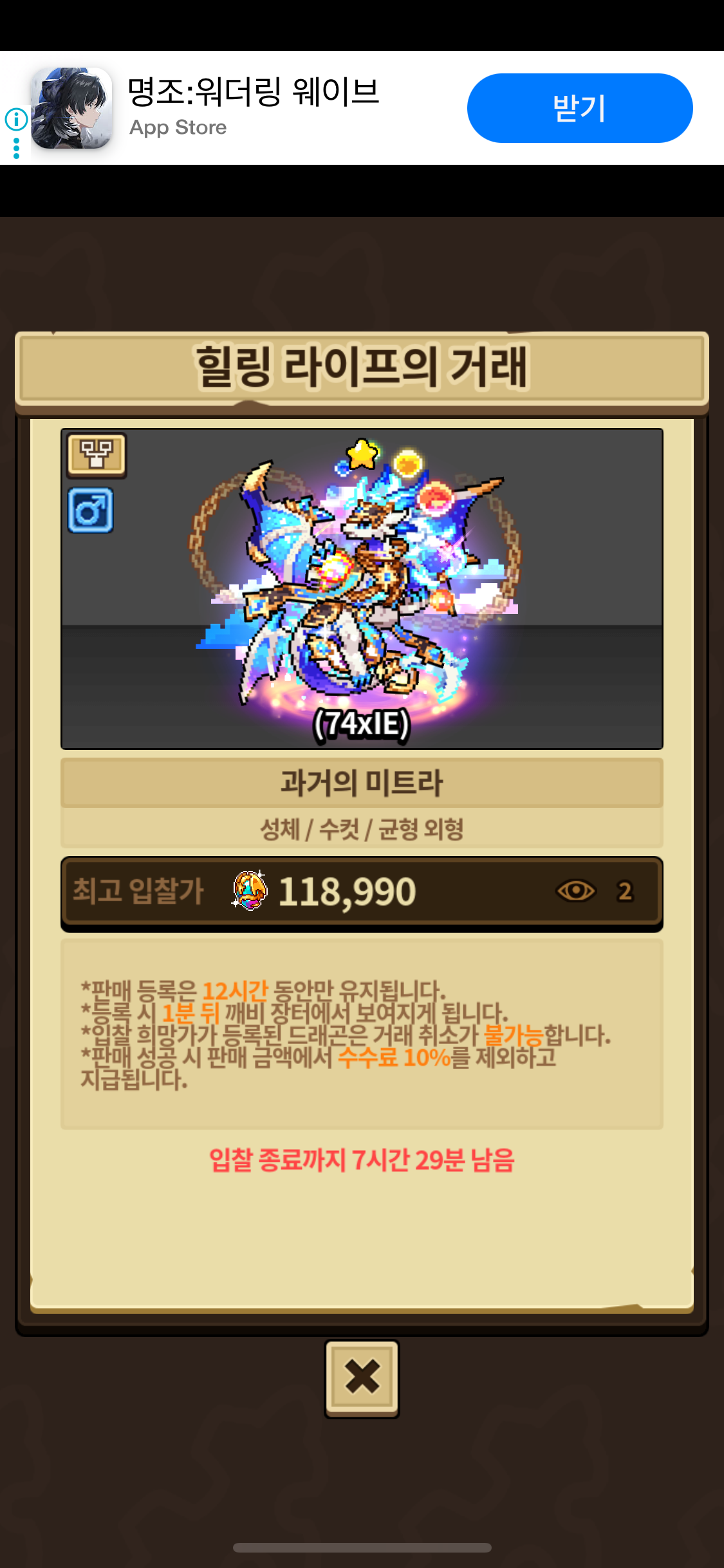The height and width of the screenshot is (1568, 724).
Task: Tap the 명조:워더링 웨이브 ad title
Action: tap(253, 91)
